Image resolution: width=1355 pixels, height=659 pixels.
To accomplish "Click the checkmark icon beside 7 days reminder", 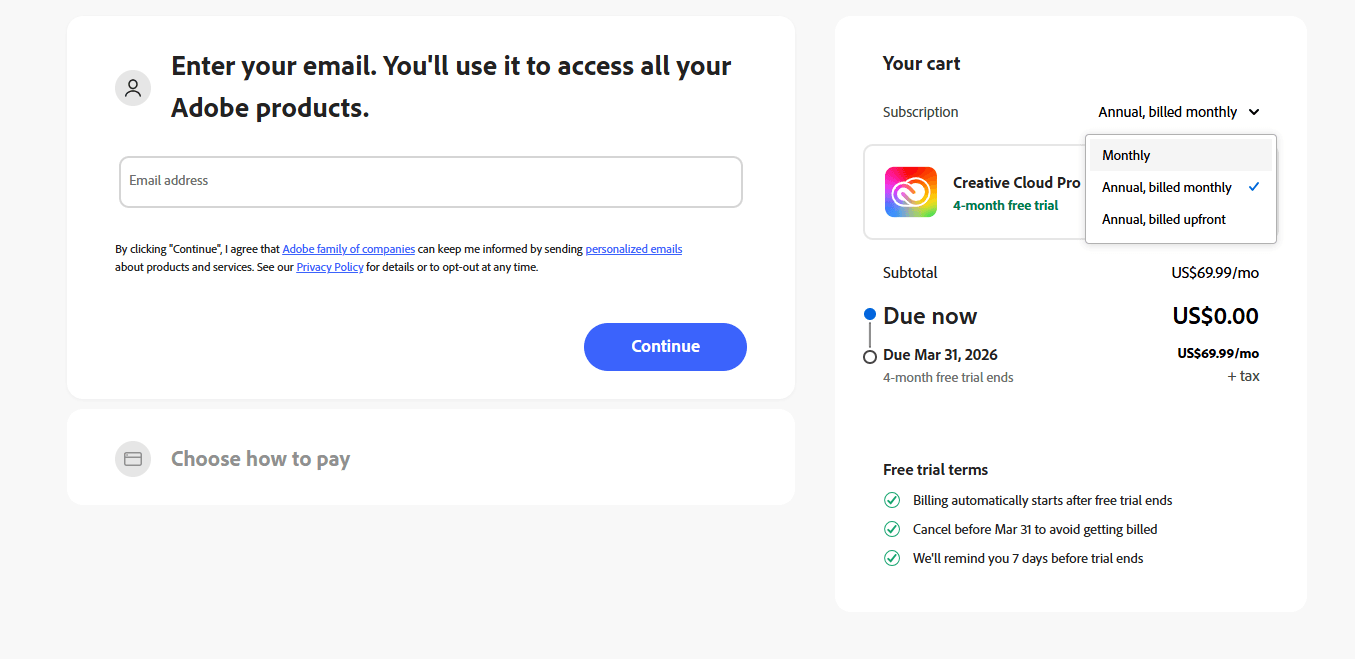I will (892, 558).
